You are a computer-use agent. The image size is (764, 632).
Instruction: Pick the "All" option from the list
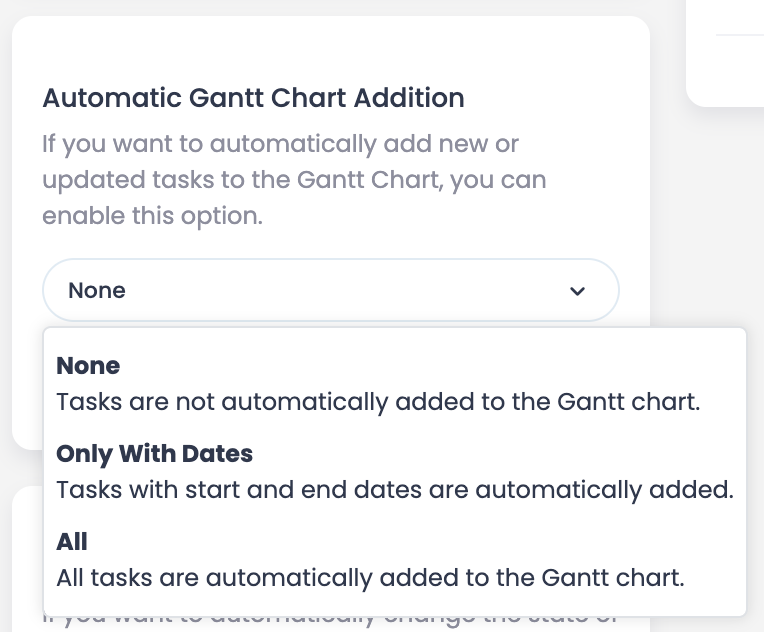coord(72,542)
